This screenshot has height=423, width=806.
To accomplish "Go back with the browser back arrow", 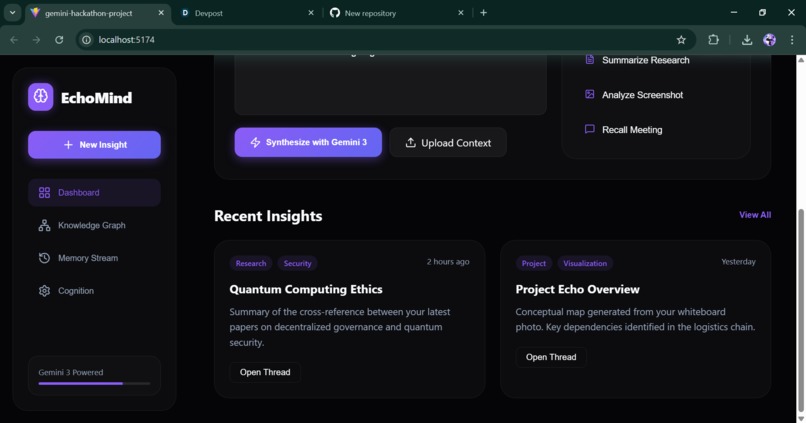I will tap(14, 40).
